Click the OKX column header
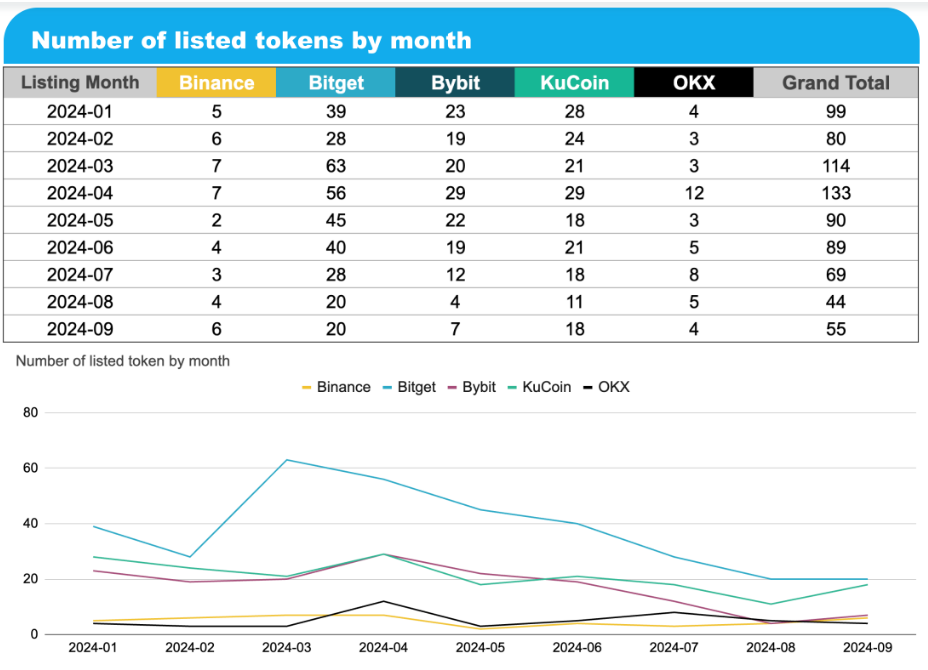The image size is (928, 670). (x=693, y=83)
